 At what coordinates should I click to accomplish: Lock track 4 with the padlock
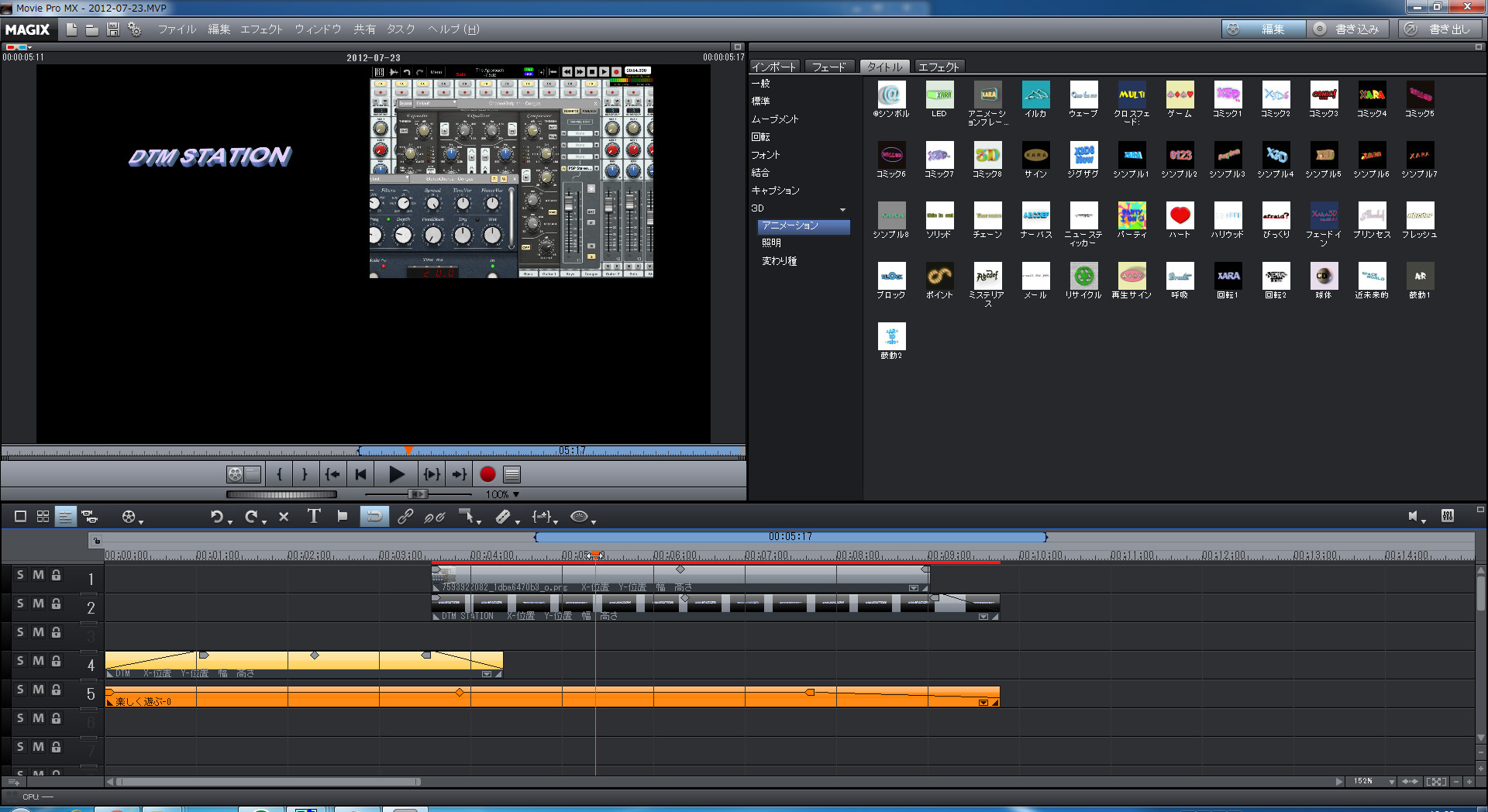point(56,661)
